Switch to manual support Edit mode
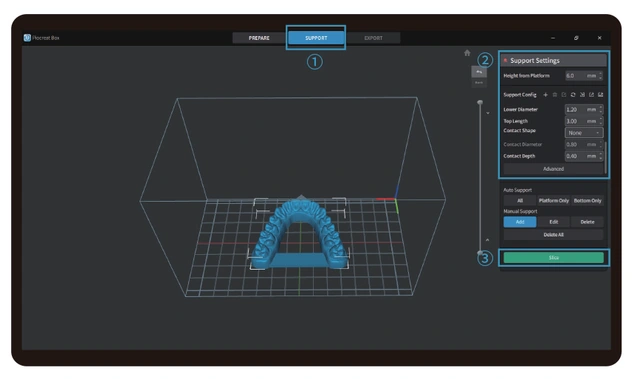The width and height of the screenshot is (640, 379). [553, 222]
